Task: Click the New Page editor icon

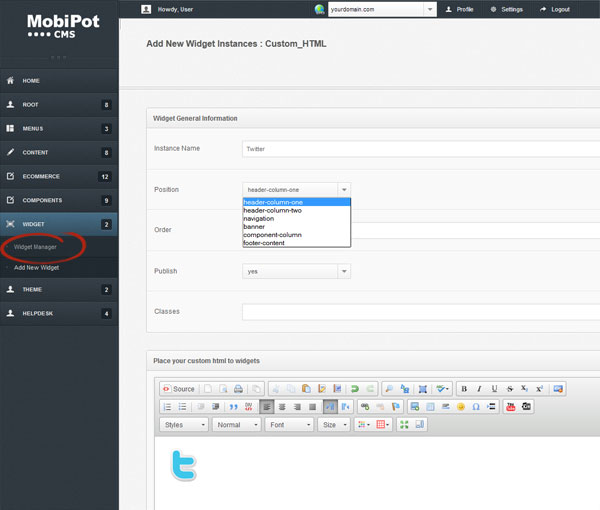Action: point(208,389)
